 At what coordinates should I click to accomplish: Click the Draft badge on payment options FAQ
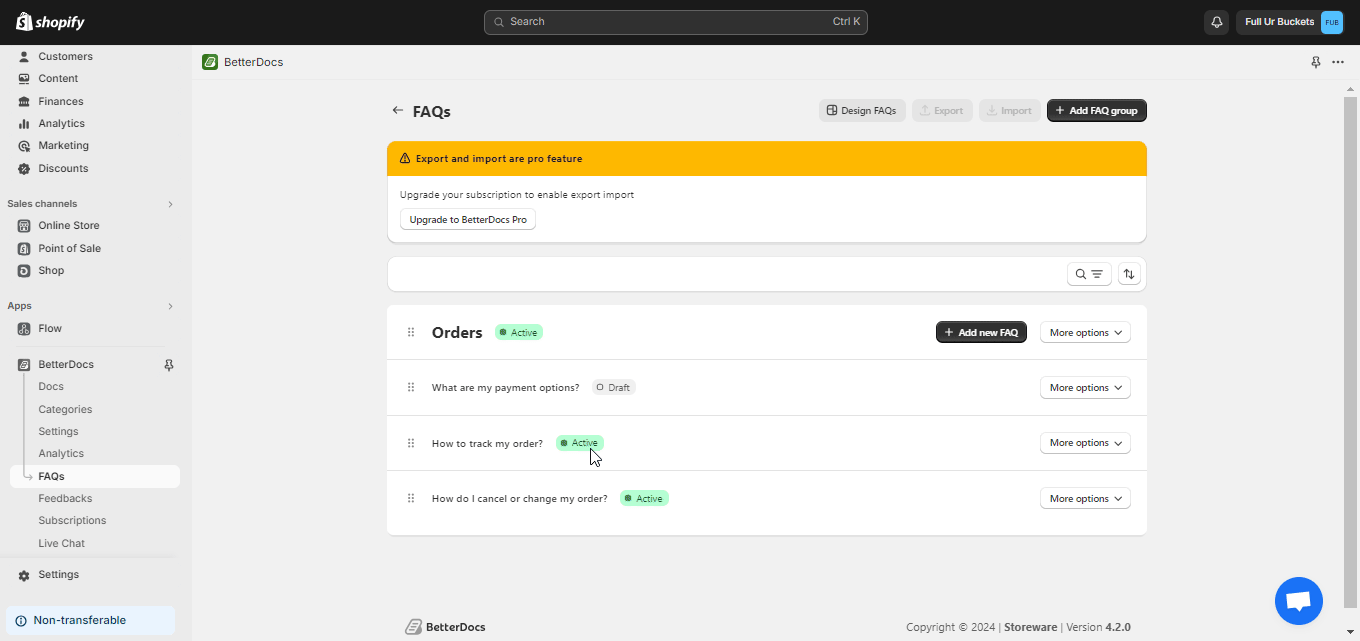click(613, 387)
